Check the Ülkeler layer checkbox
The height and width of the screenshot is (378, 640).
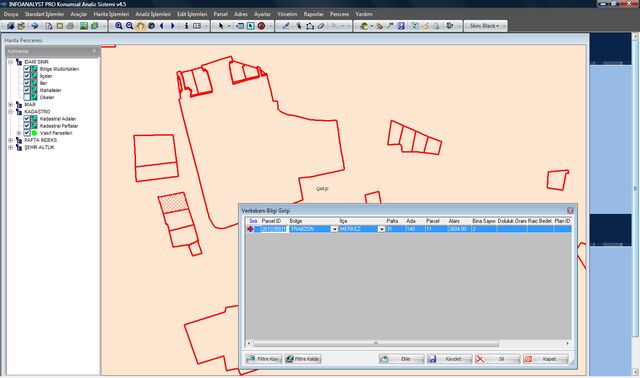pos(27,97)
